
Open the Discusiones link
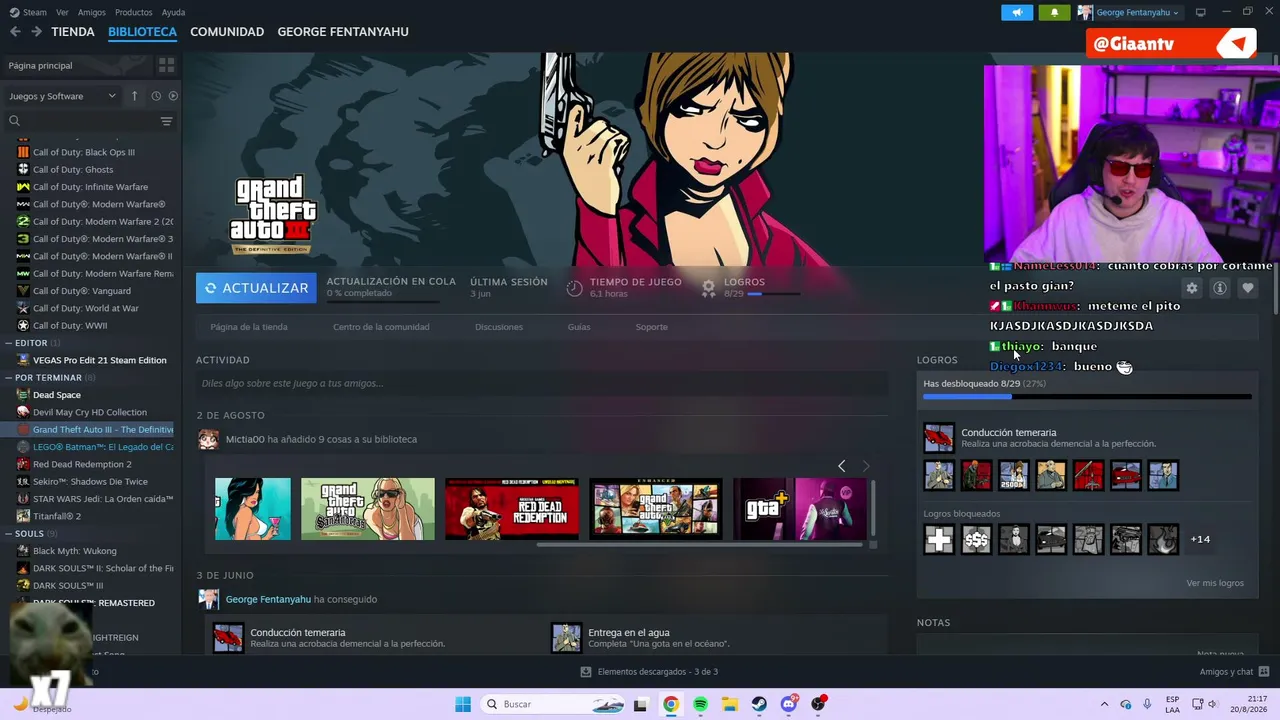tap(499, 327)
